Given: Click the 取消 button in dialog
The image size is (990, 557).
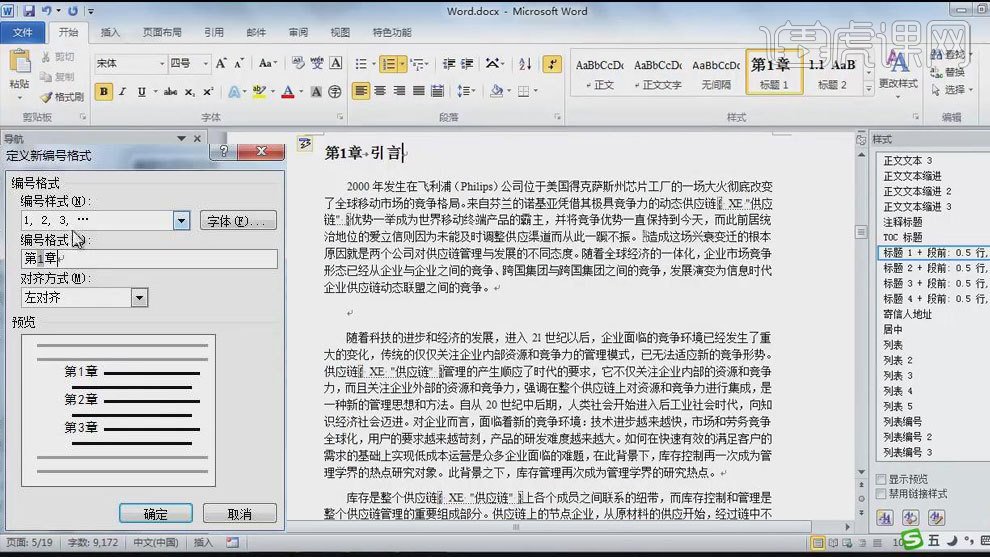Looking at the screenshot, I should 239,513.
